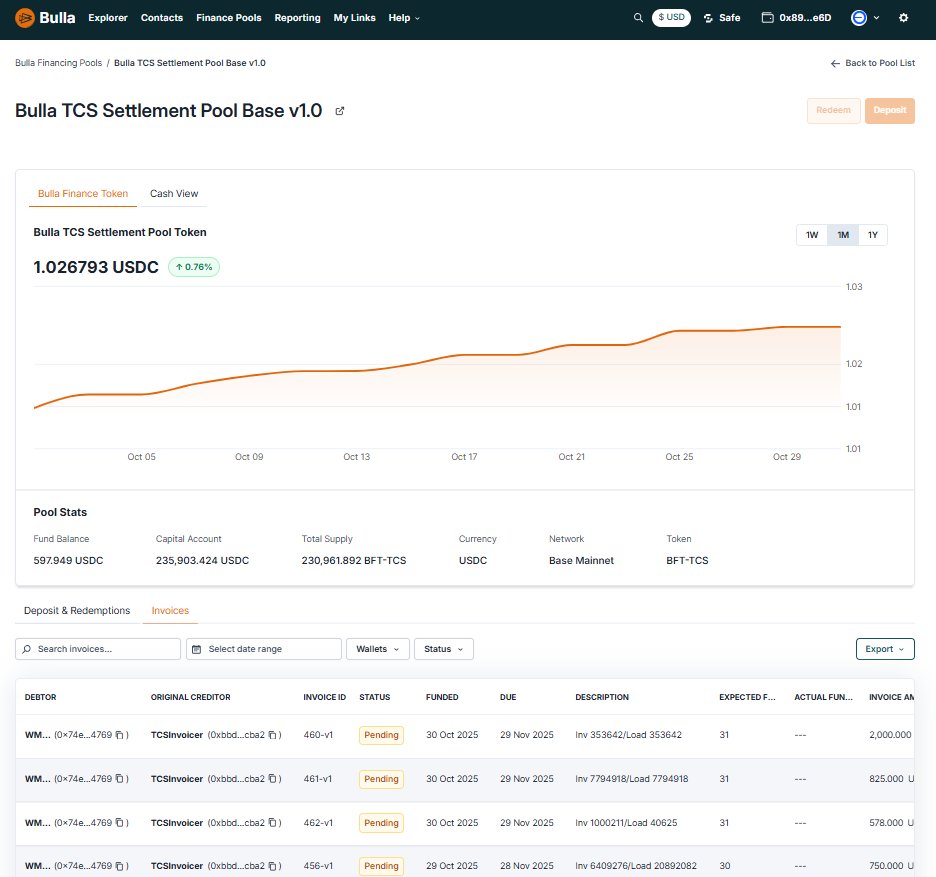936x877 pixels.
Task: Open the search icon in the navbar
Action: point(638,17)
